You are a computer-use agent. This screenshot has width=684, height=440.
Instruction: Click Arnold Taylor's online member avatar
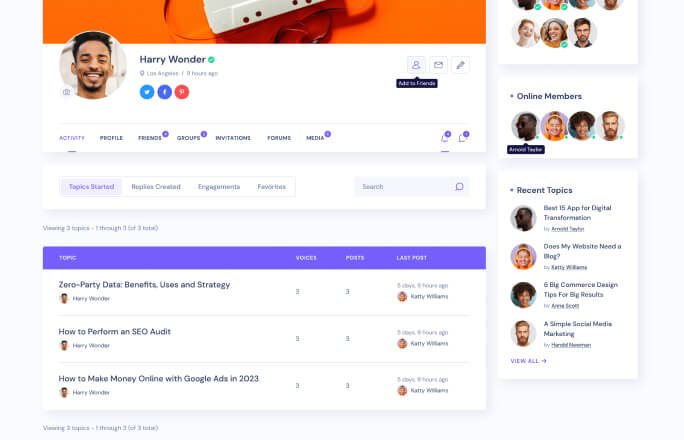(525, 126)
